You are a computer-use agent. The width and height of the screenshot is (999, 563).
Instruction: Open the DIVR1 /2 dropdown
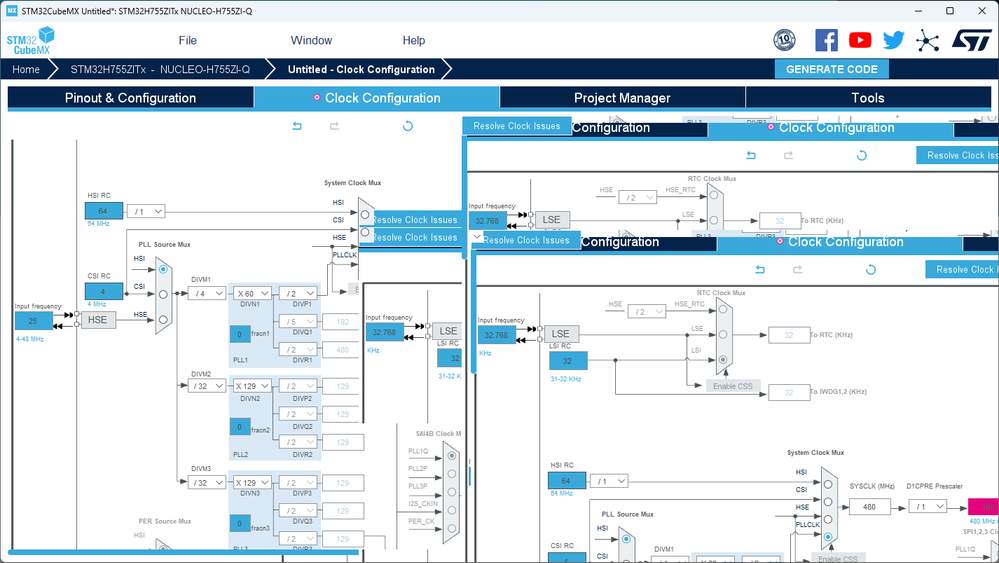pyautogui.click(x=298, y=350)
